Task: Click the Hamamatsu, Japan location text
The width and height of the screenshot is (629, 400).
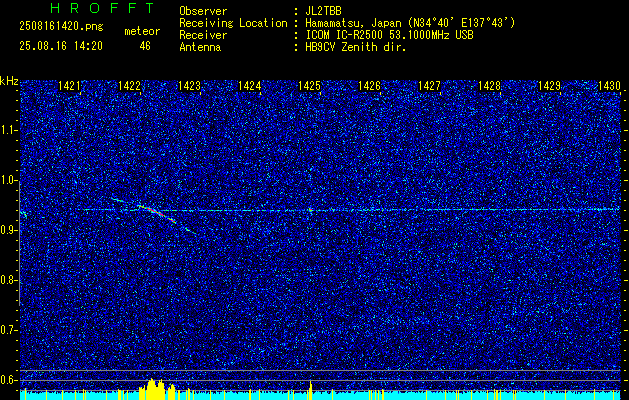Action: pyautogui.click(x=410, y=23)
